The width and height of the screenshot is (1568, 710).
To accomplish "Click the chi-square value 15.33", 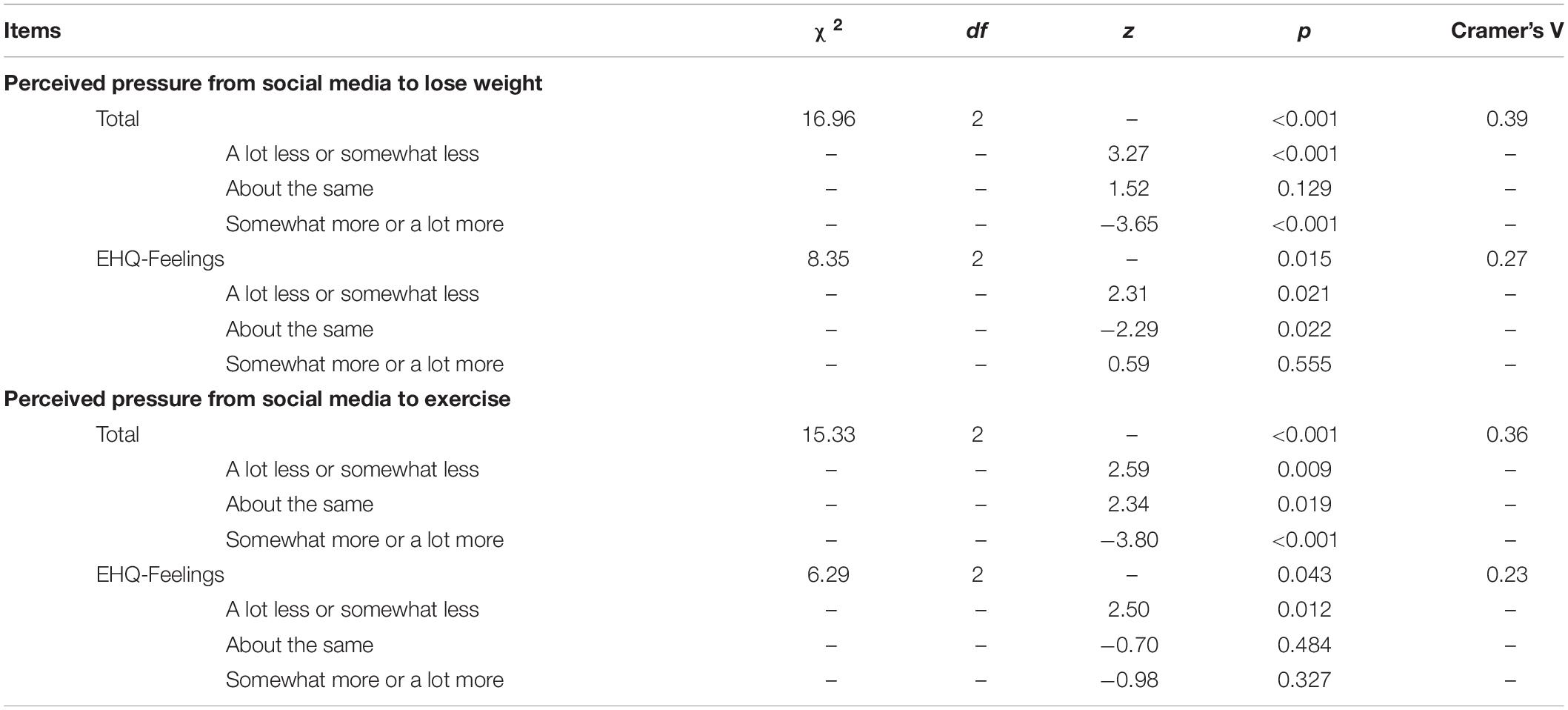I will click(x=828, y=434).
